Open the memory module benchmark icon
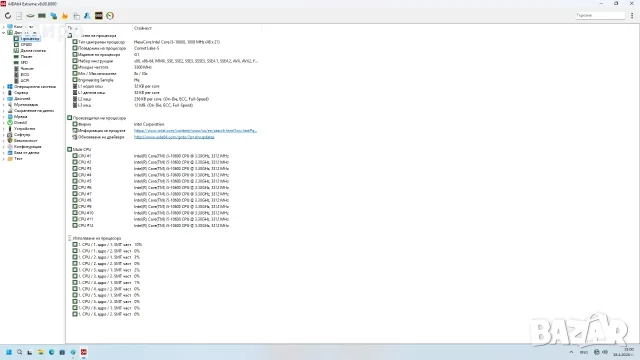This screenshot has height=360, width=640. (42, 16)
